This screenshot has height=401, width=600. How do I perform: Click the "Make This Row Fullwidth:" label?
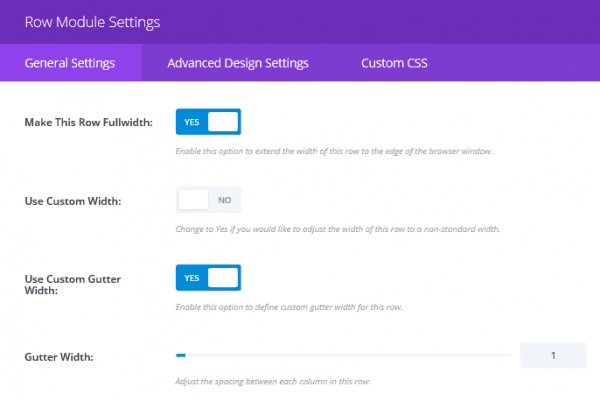click(x=88, y=122)
